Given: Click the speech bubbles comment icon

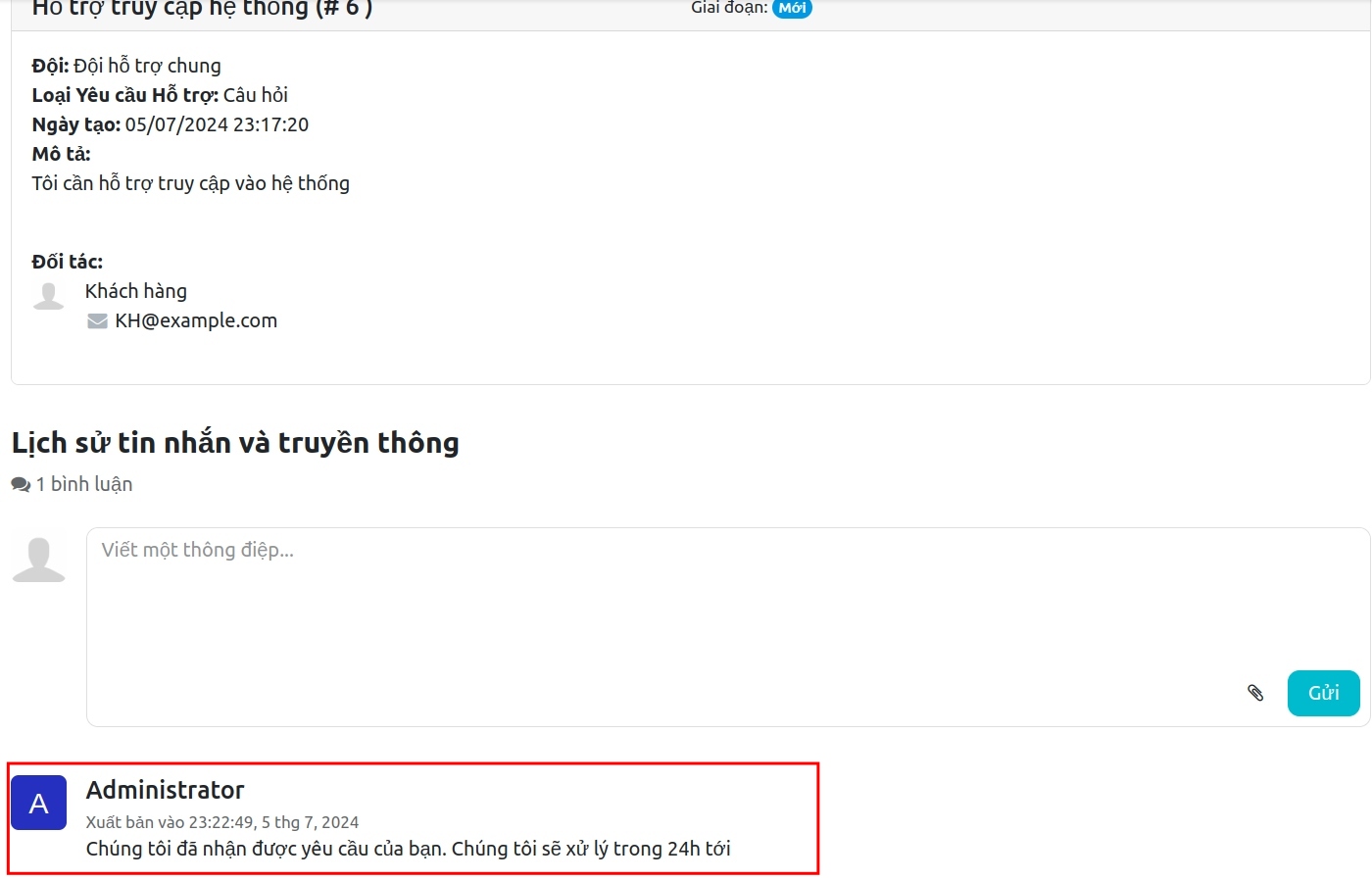Looking at the screenshot, I should click(21, 484).
